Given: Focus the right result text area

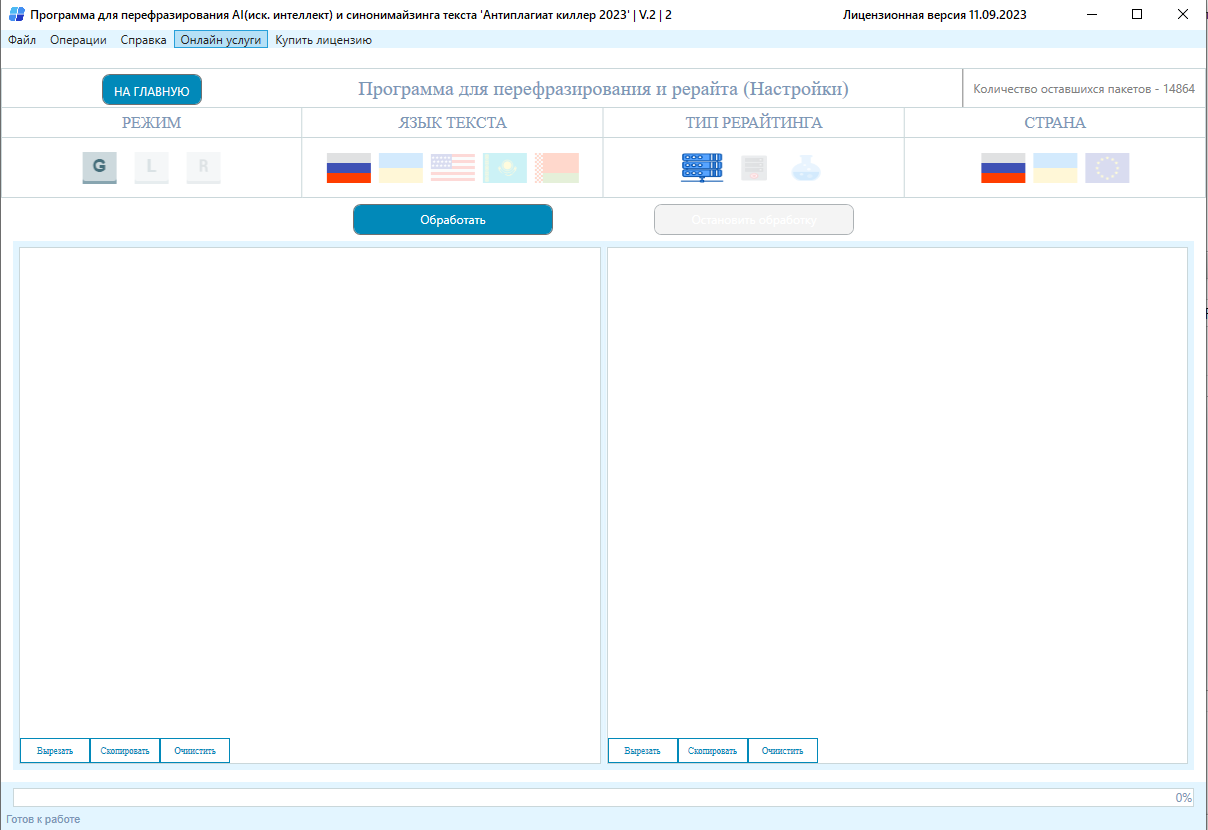Looking at the screenshot, I should point(897,492).
